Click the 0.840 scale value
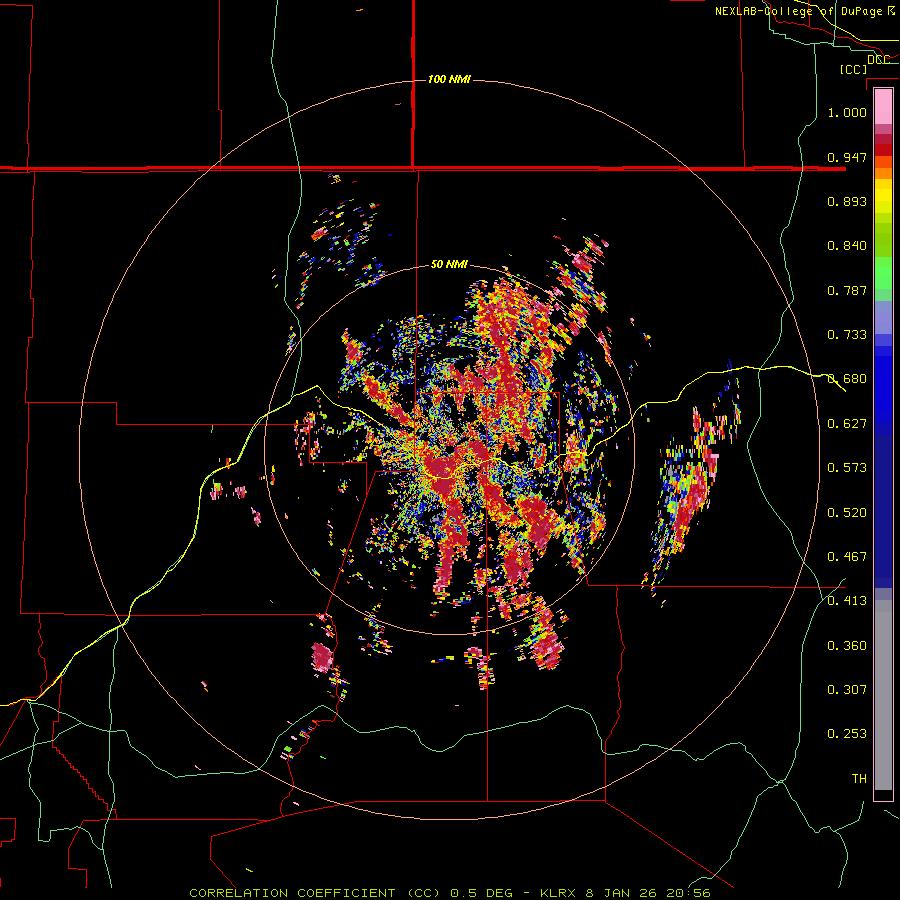 click(847, 246)
